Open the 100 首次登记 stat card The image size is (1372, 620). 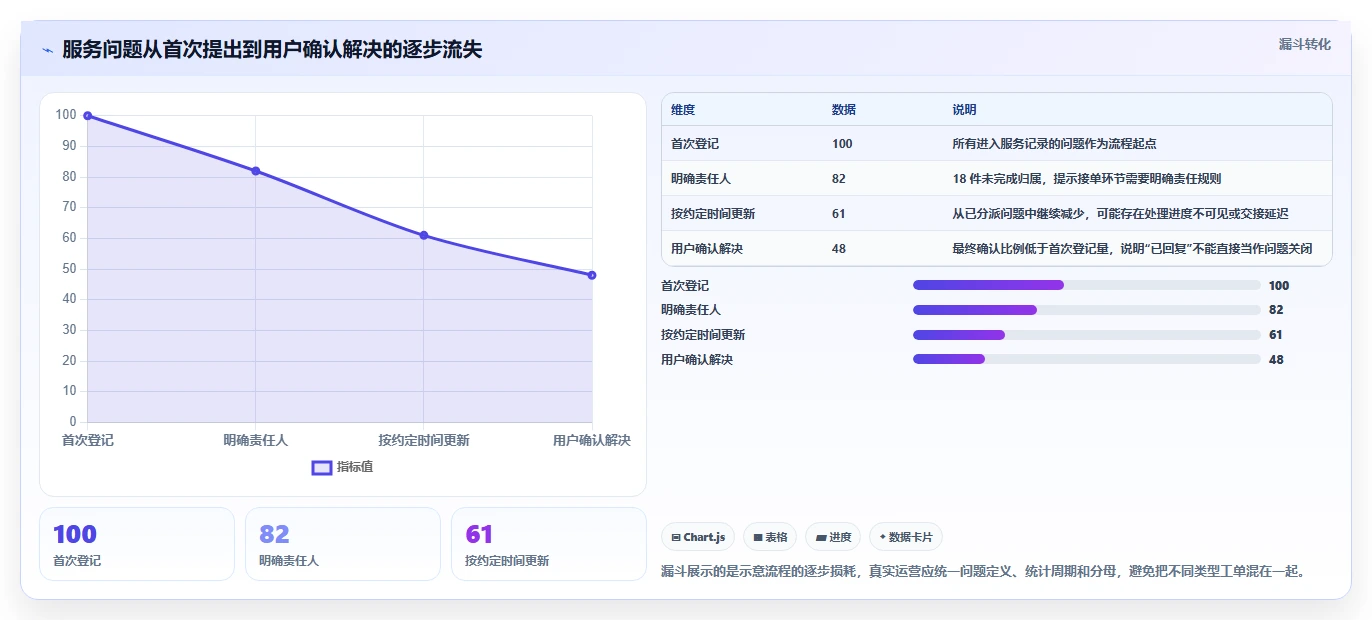[x=137, y=544]
